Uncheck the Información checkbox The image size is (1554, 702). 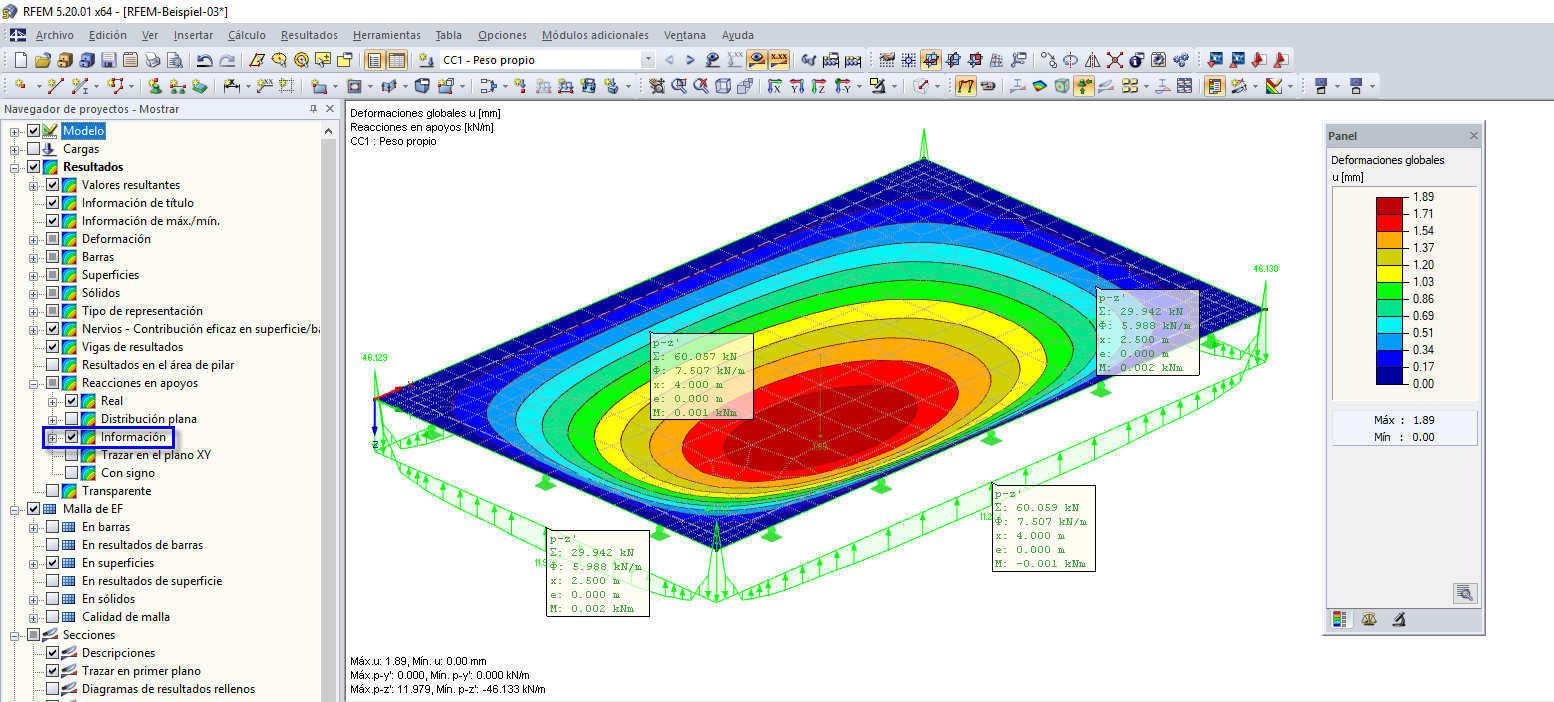72,437
